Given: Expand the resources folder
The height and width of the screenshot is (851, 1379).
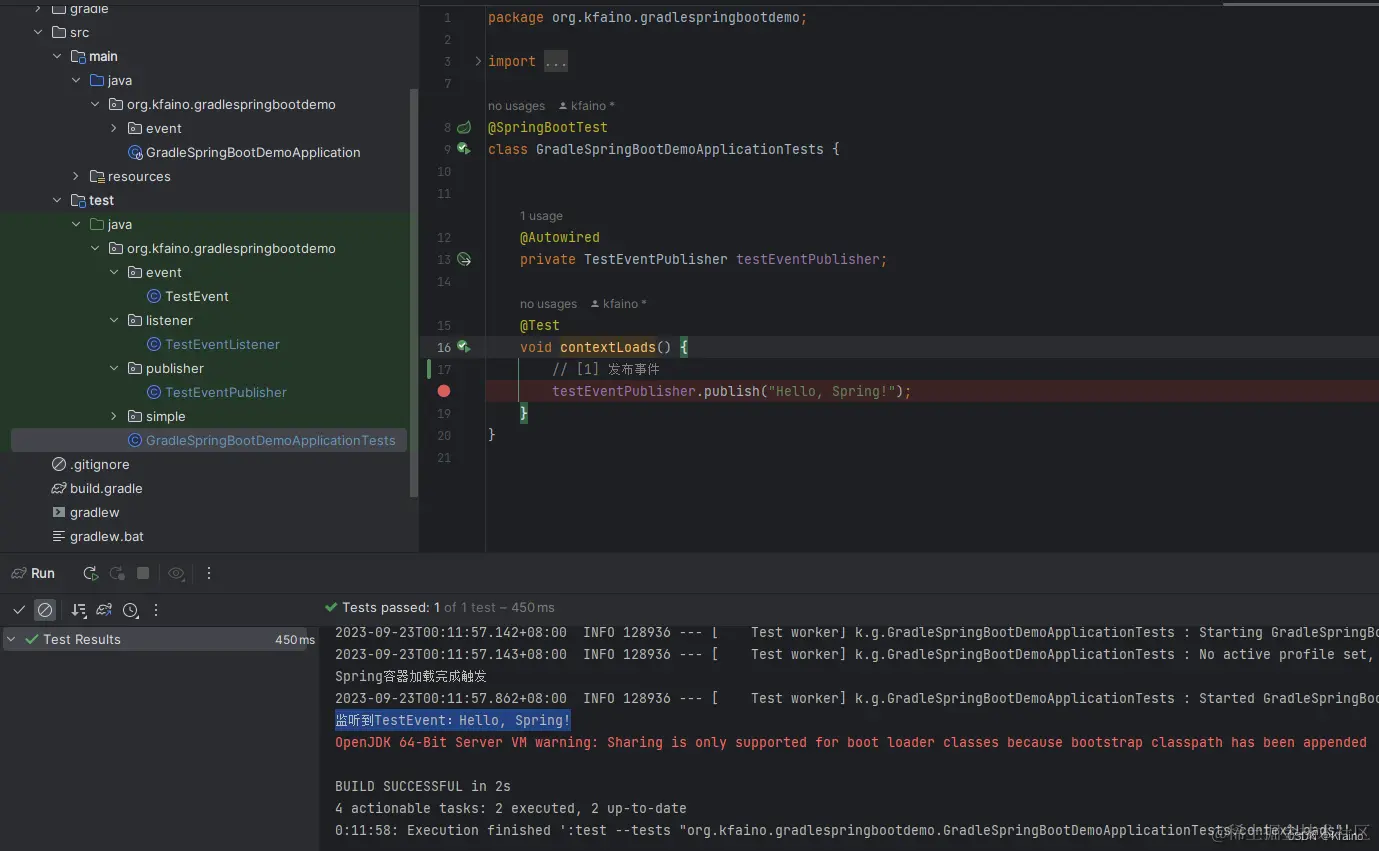Looking at the screenshot, I should [76, 176].
